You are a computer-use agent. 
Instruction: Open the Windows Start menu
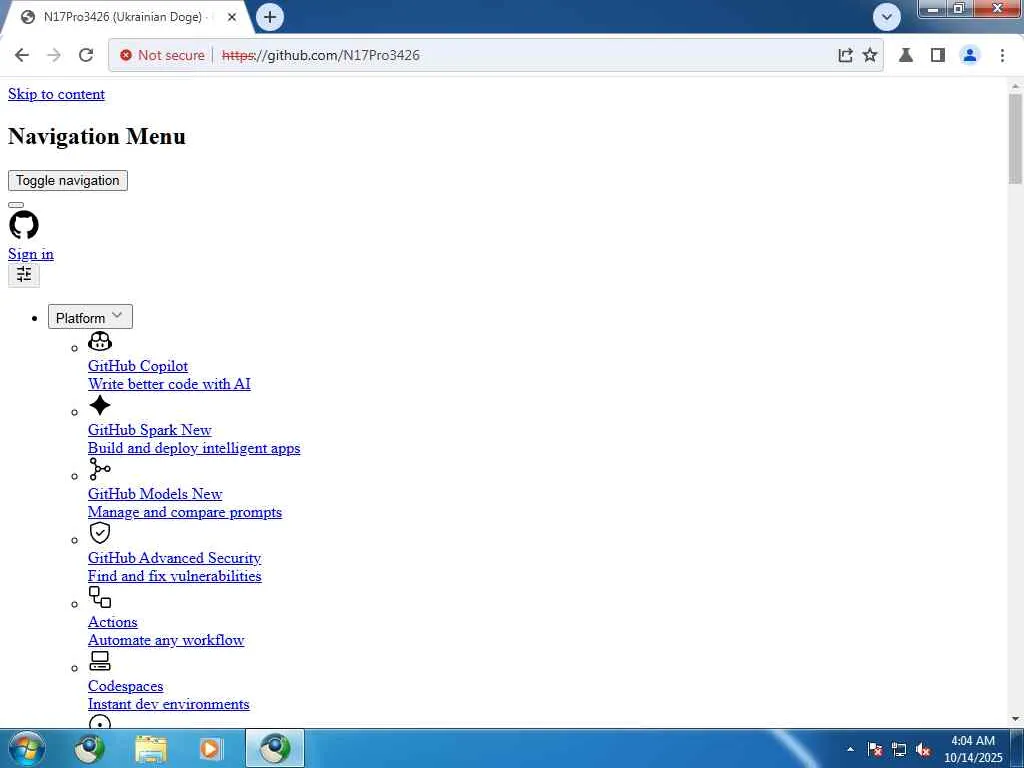27,748
